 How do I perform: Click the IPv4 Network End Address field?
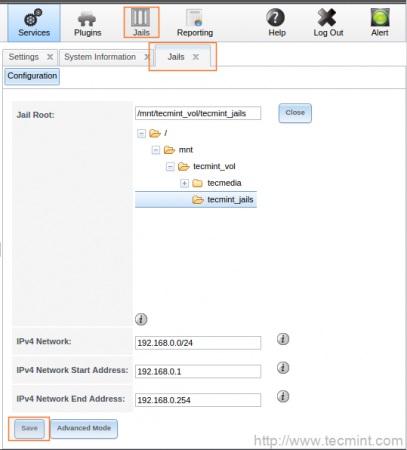pyautogui.click(x=198, y=400)
